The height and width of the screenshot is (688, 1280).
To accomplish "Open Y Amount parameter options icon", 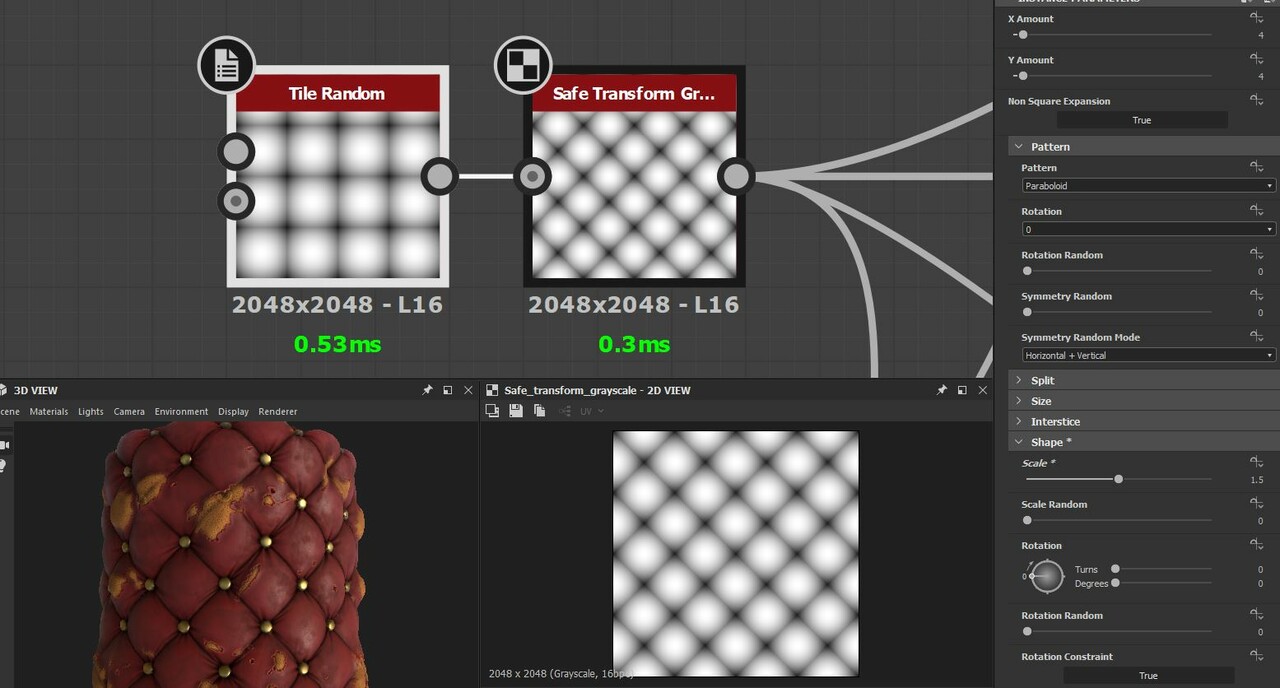I will coord(1256,60).
